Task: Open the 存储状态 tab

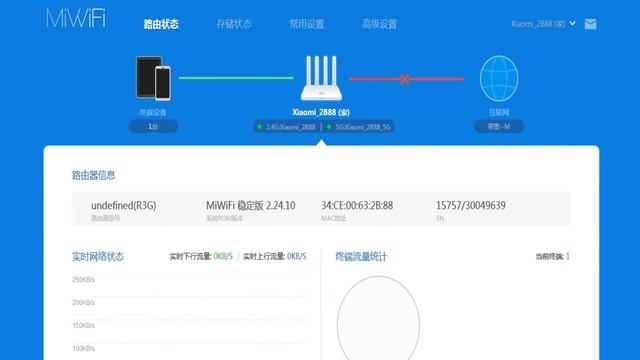Action: [234, 24]
